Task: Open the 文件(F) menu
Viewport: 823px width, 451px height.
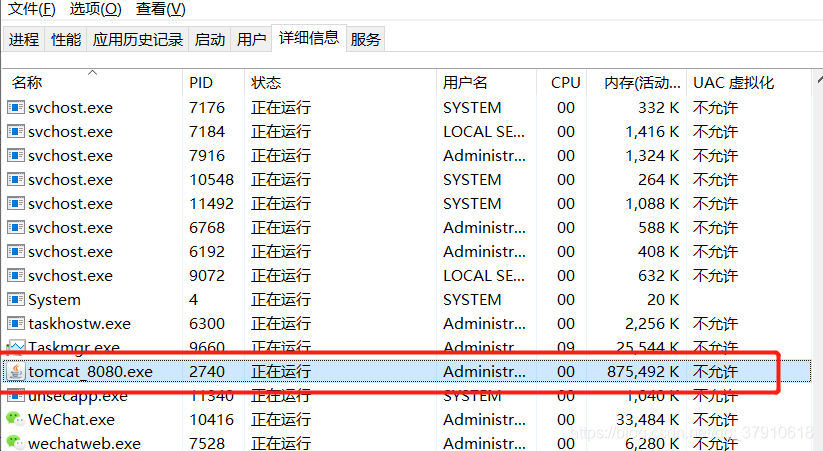Action: [31, 9]
